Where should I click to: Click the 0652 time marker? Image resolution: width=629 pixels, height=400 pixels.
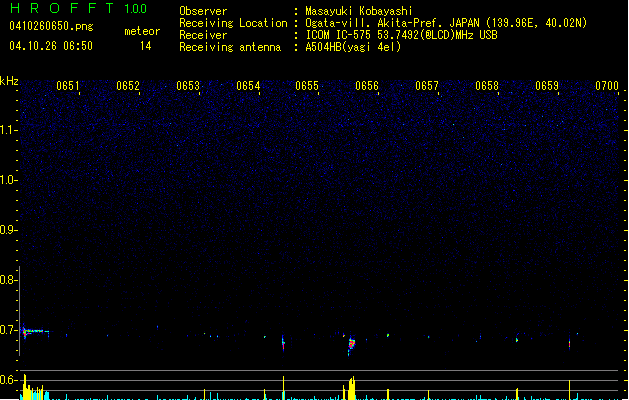click(x=128, y=86)
